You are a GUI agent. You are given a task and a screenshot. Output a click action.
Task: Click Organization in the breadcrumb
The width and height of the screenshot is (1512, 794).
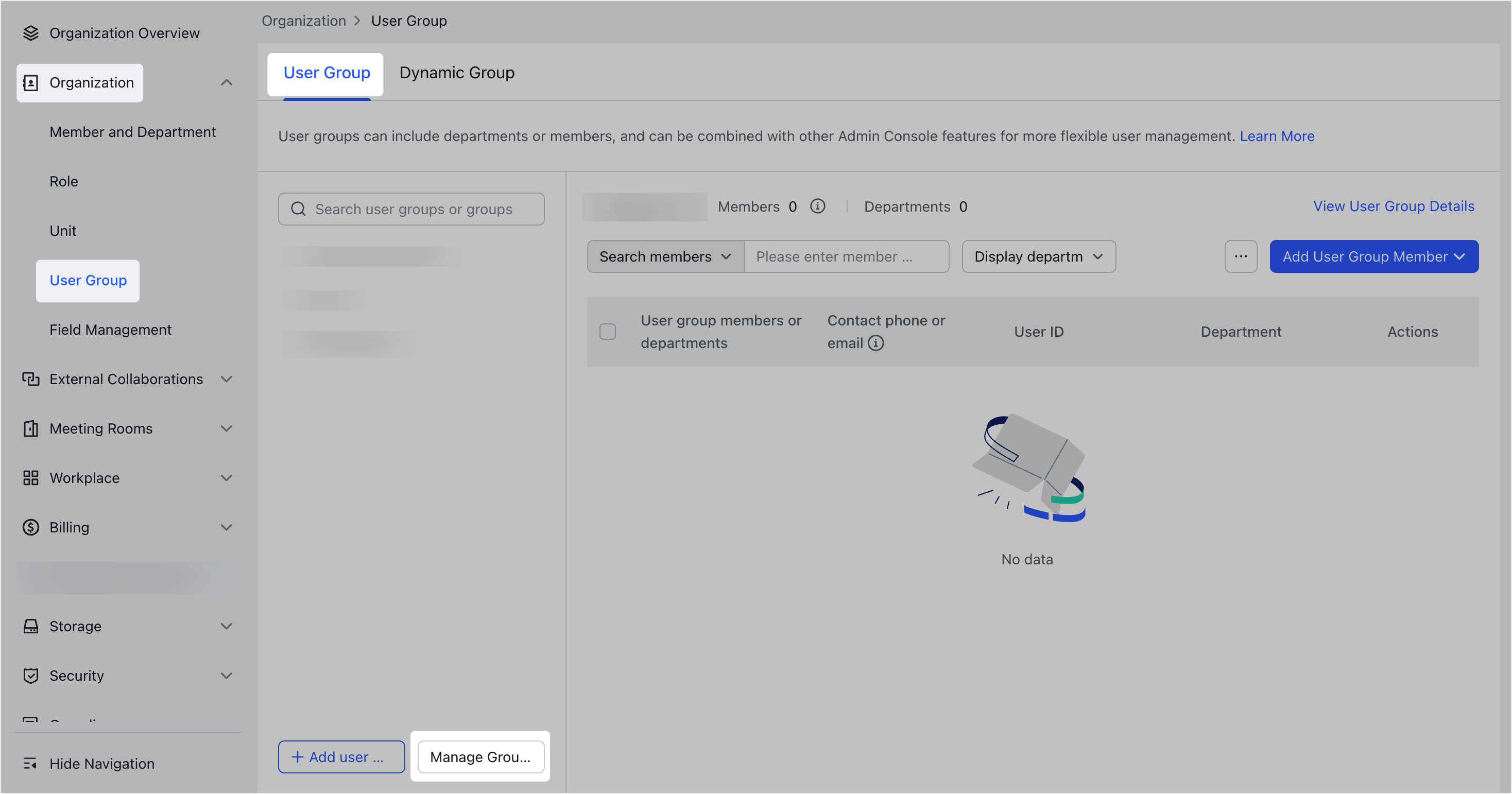click(303, 21)
